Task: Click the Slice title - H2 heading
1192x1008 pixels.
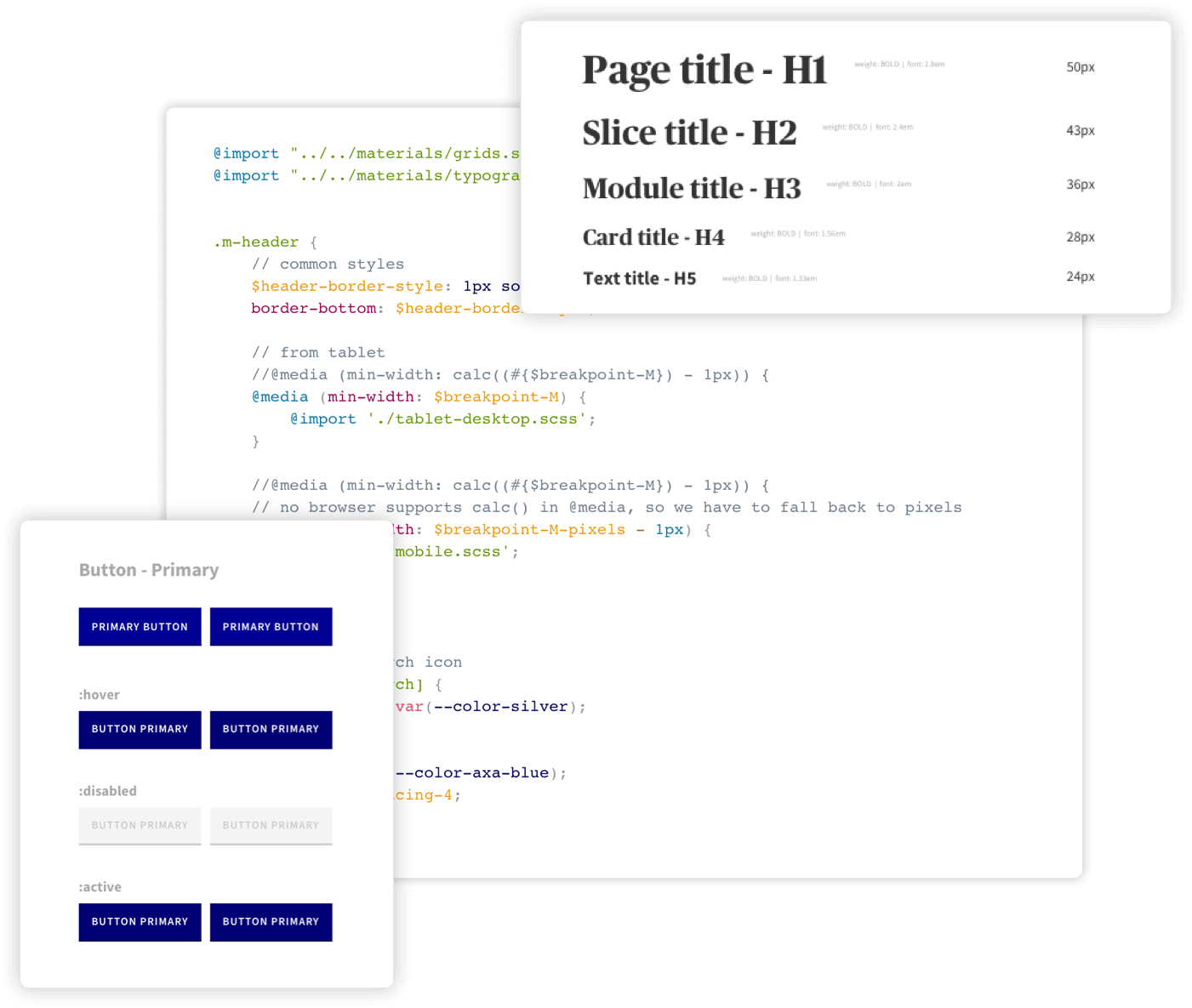Action: tap(690, 132)
